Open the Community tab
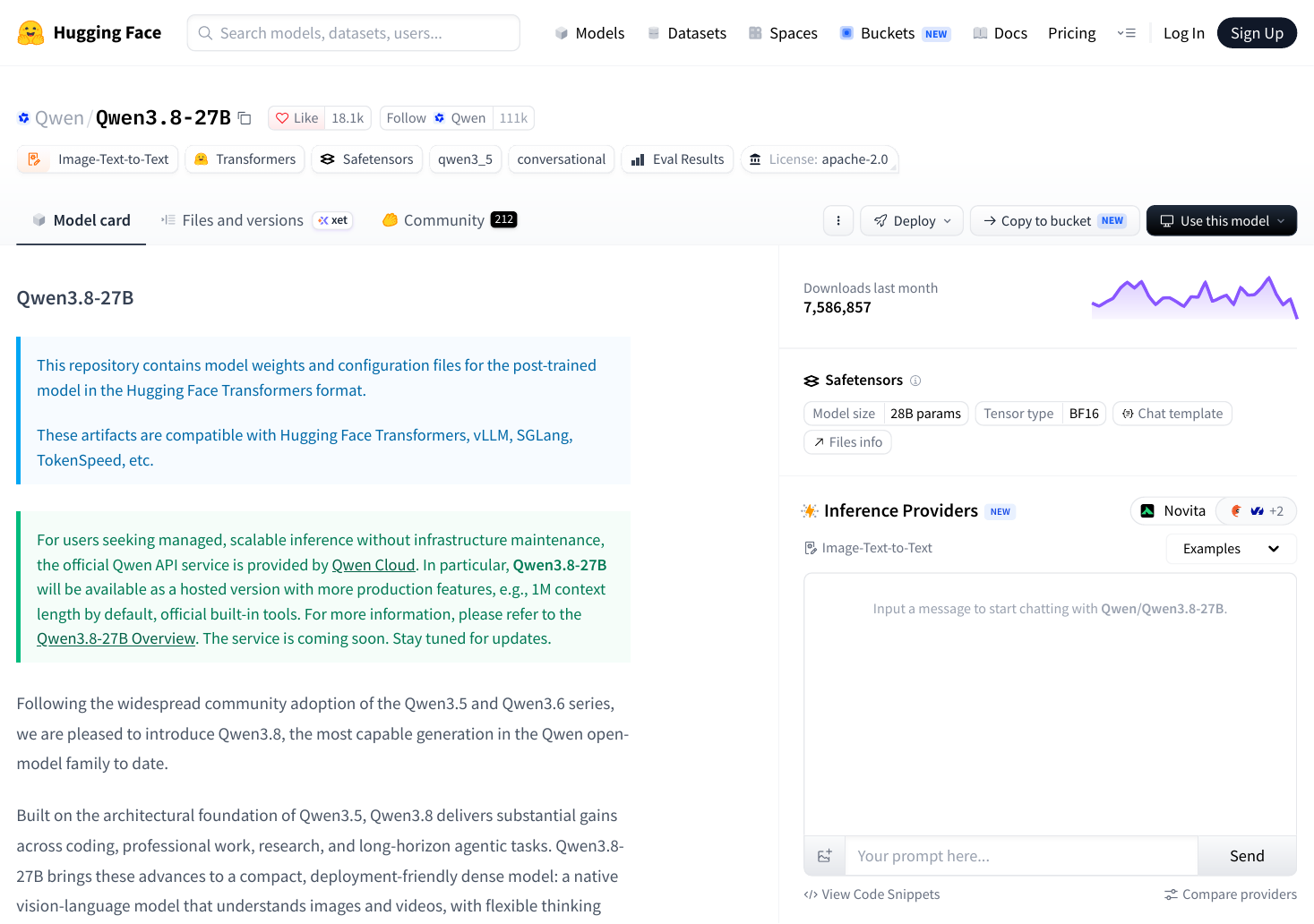Image resolution: width=1314 pixels, height=924 pixels. (x=450, y=220)
